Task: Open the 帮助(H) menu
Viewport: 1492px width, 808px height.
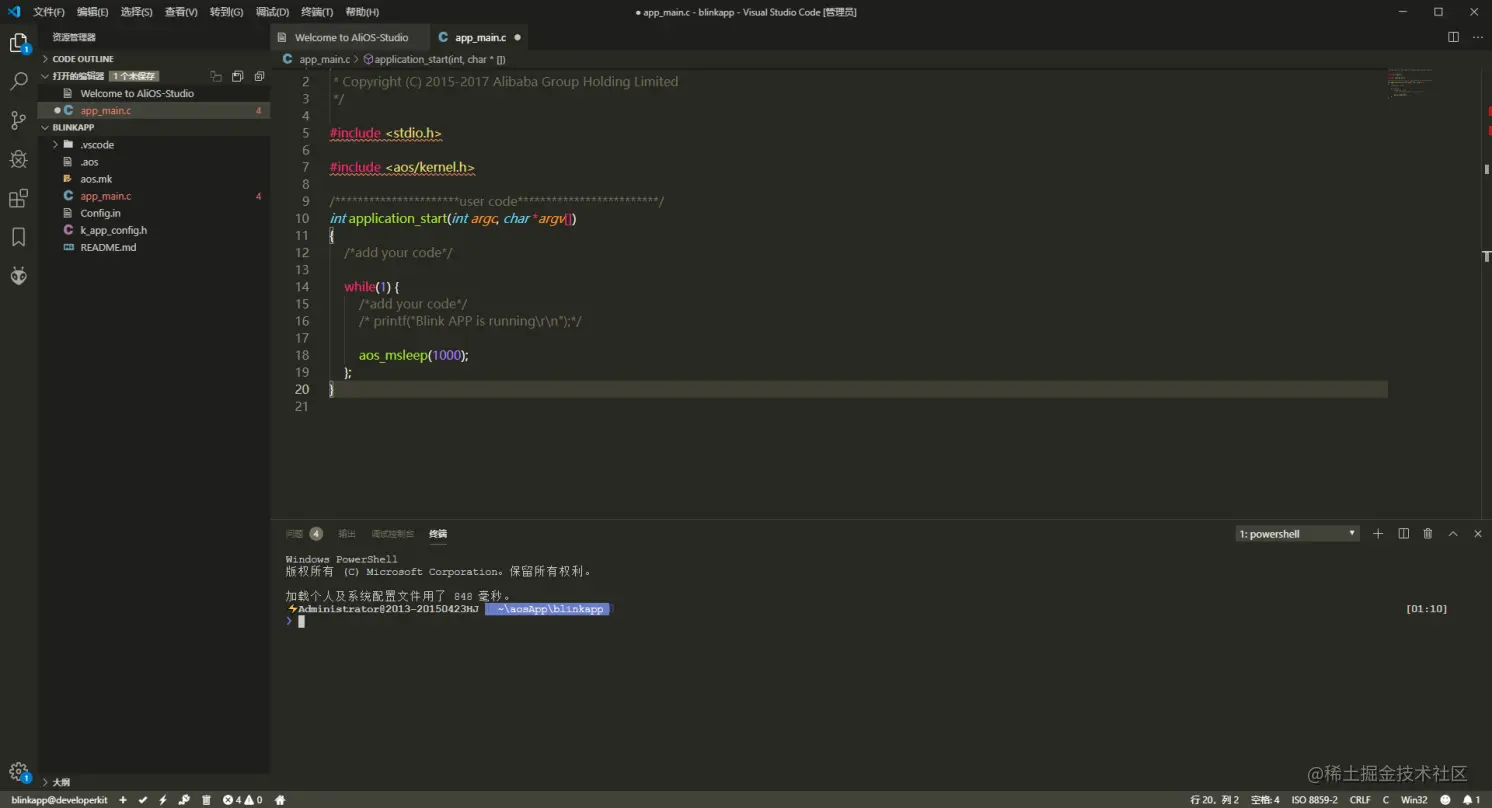Action: [362, 12]
